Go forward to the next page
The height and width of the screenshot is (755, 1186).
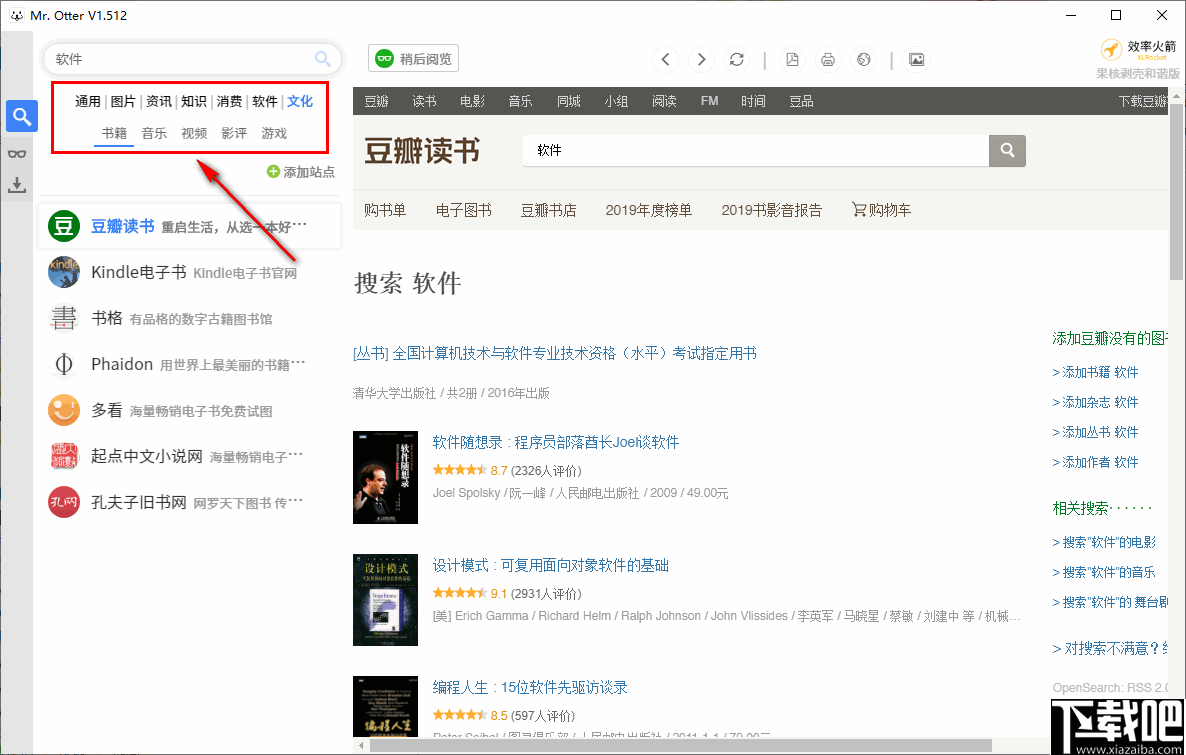coord(701,59)
